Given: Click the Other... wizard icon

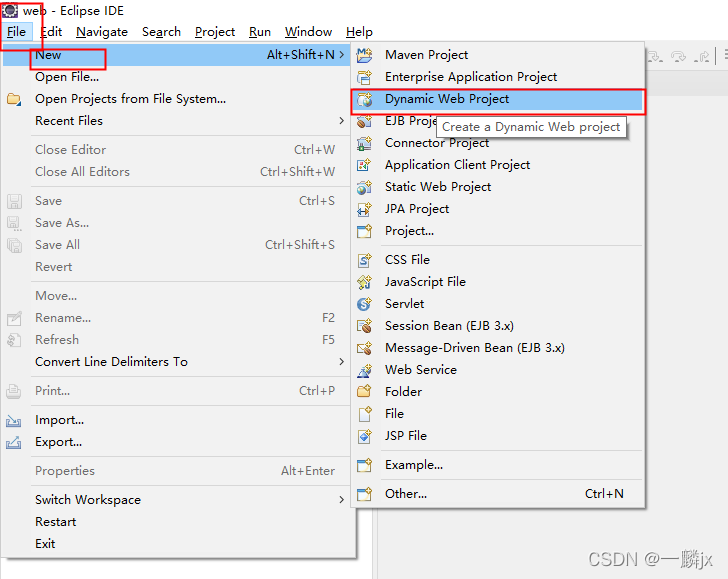Looking at the screenshot, I should pos(364,494).
